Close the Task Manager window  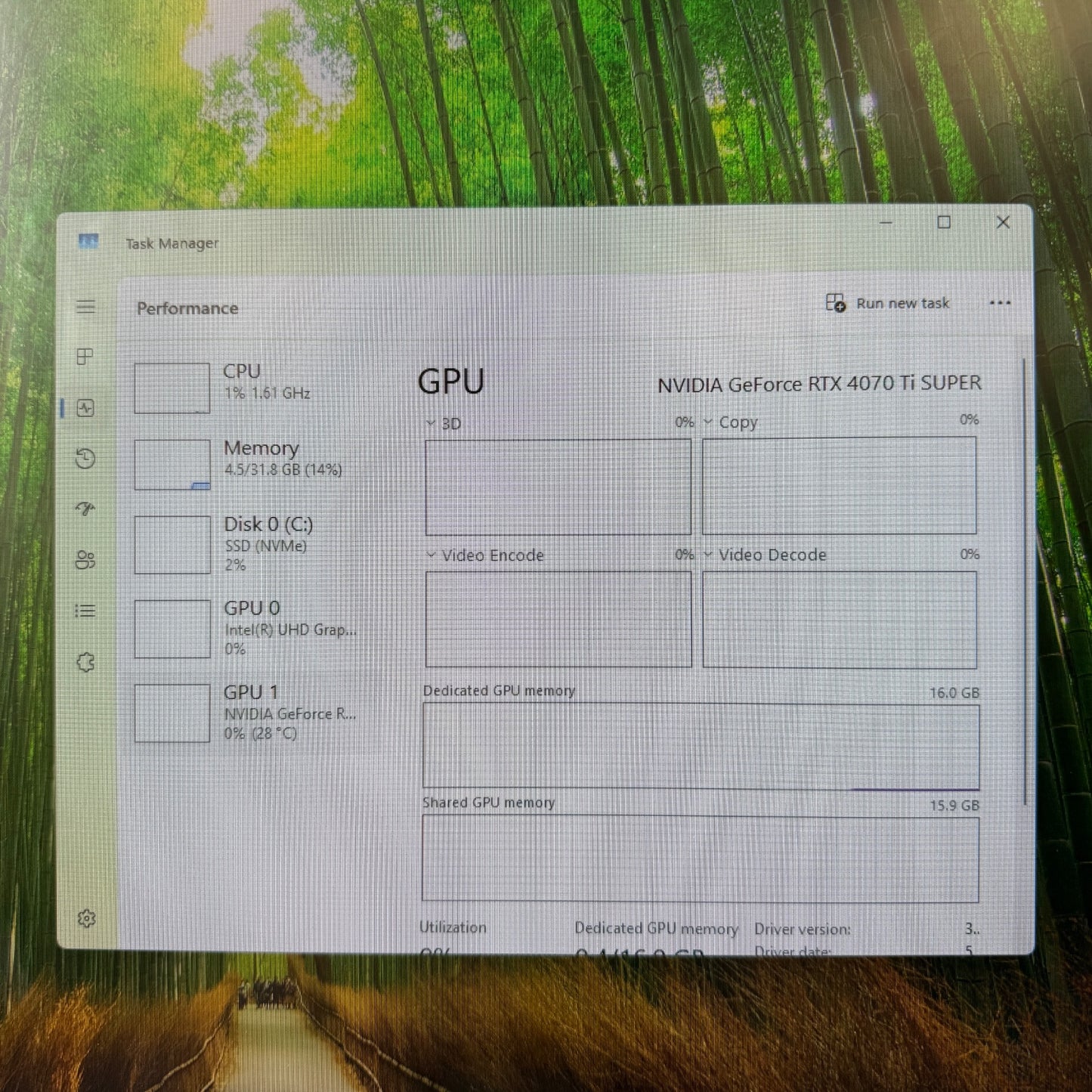point(1003,222)
